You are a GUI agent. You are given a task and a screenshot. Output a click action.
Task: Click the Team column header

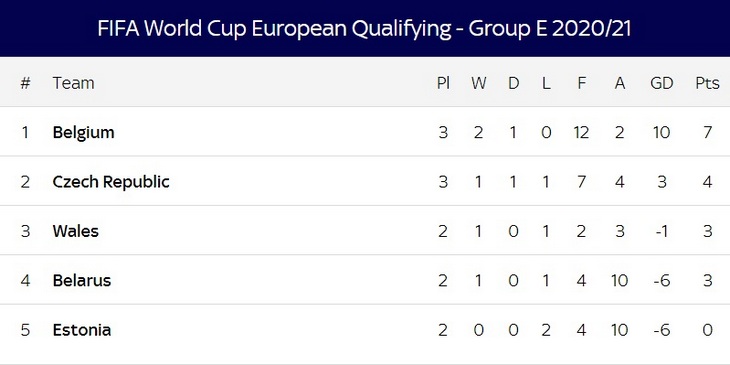(x=73, y=83)
